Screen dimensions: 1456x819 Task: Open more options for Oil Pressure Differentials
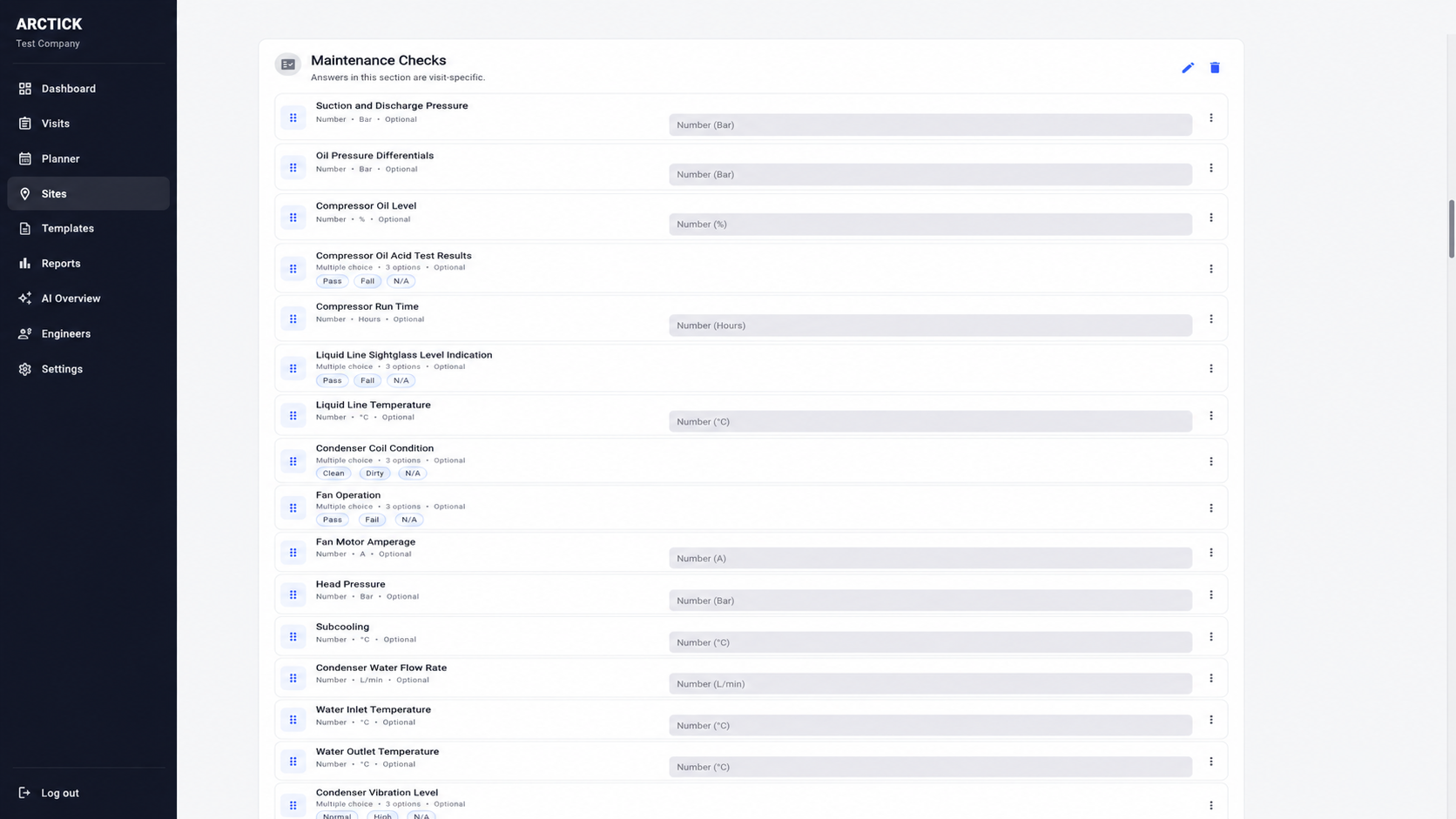coord(1210,168)
